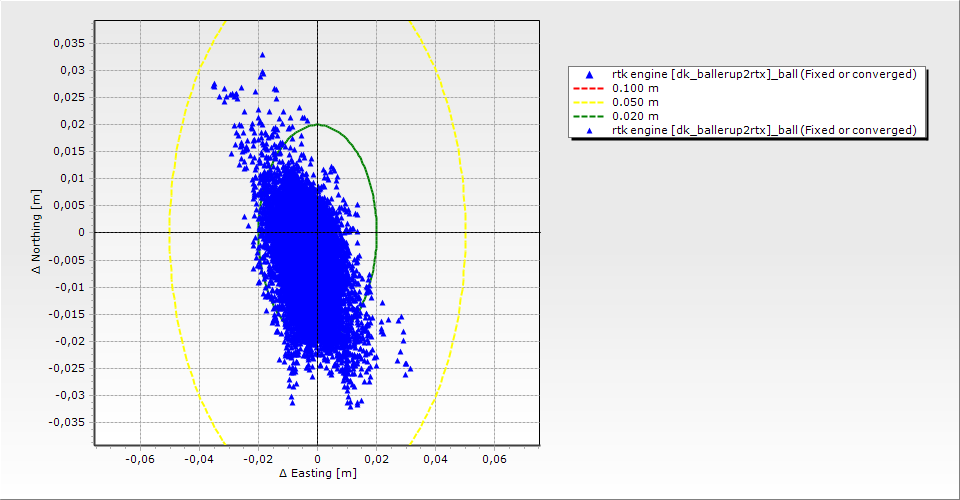This screenshot has width=960, height=500.
Task: Click the -0,04 easting axis label
Action: coord(199,459)
